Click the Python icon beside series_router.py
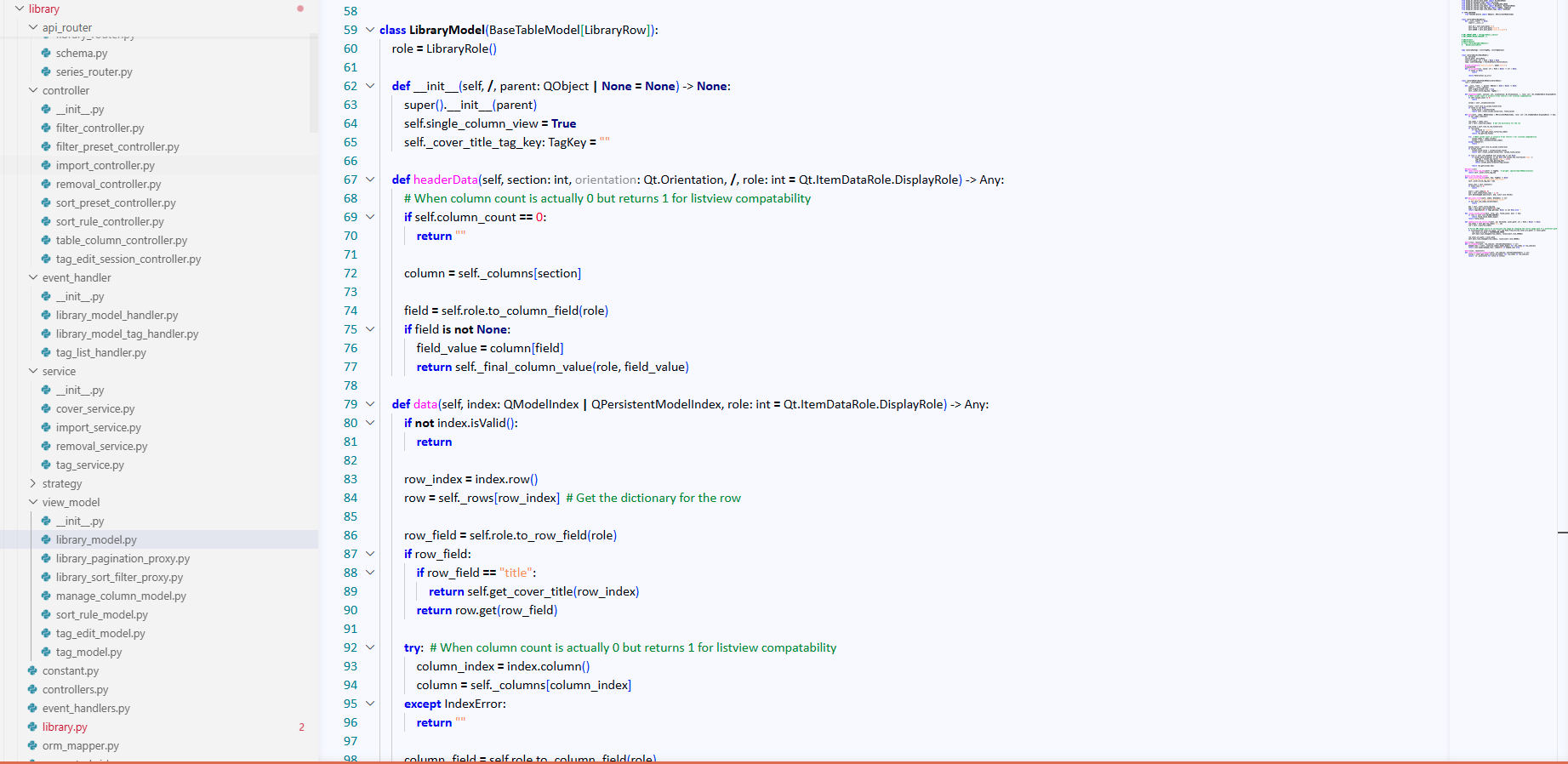 pyautogui.click(x=46, y=71)
